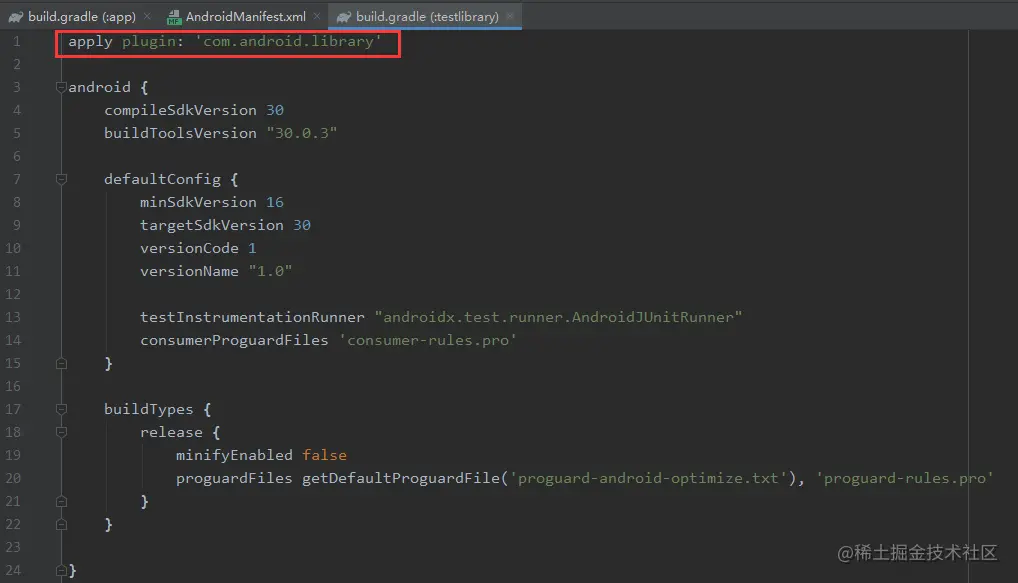Click the 'proguard-rules.pro' string
The width and height of the screenshot is (1018, 583).
point(905,478)
